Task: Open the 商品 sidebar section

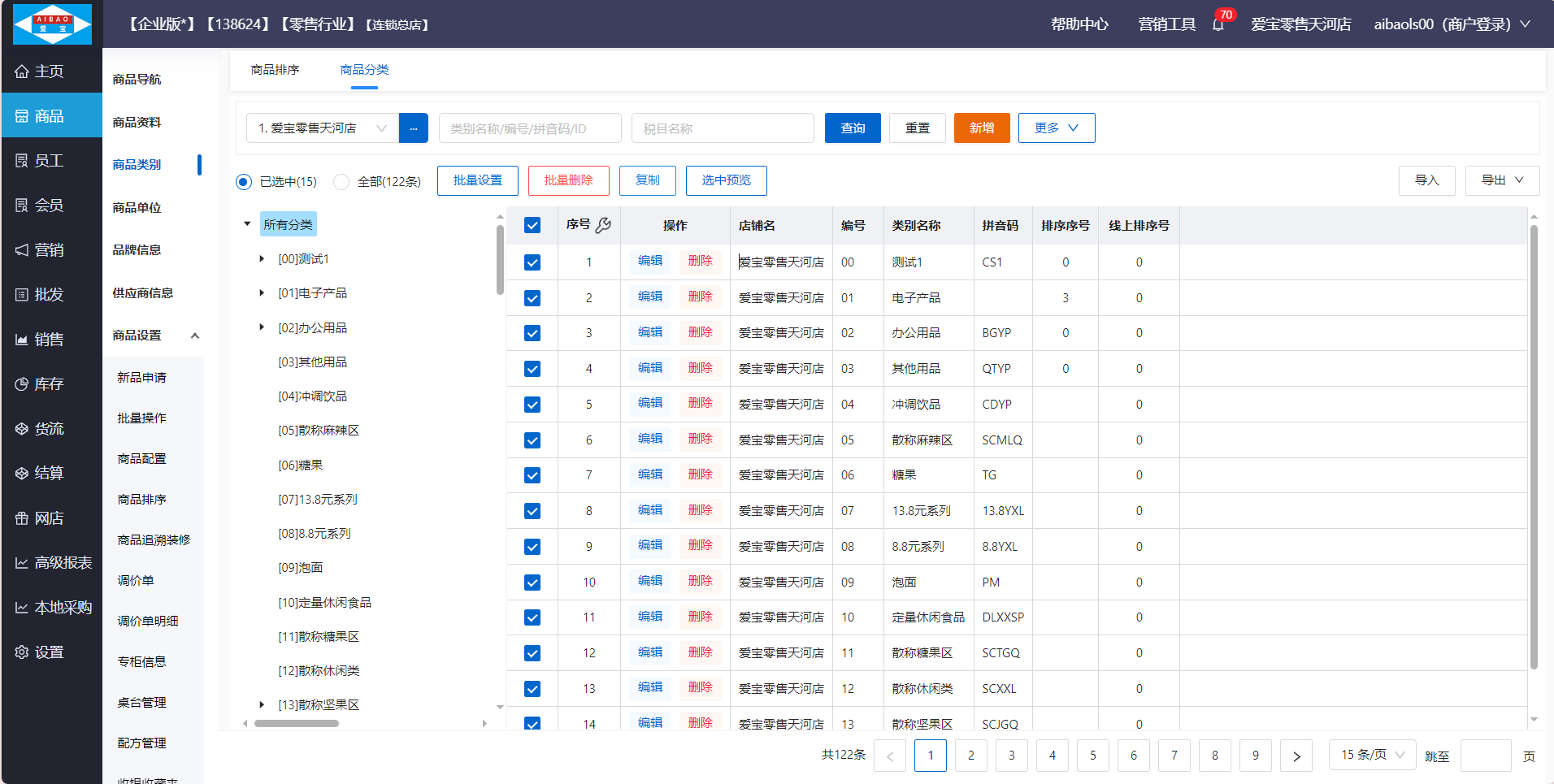Action: (51, 116)
